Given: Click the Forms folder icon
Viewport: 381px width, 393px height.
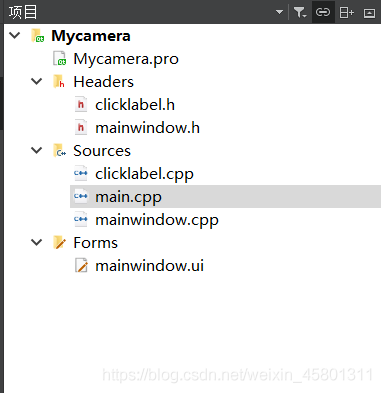Looking at the screenshot, I should pyautogui.click(x=60, y=242).
